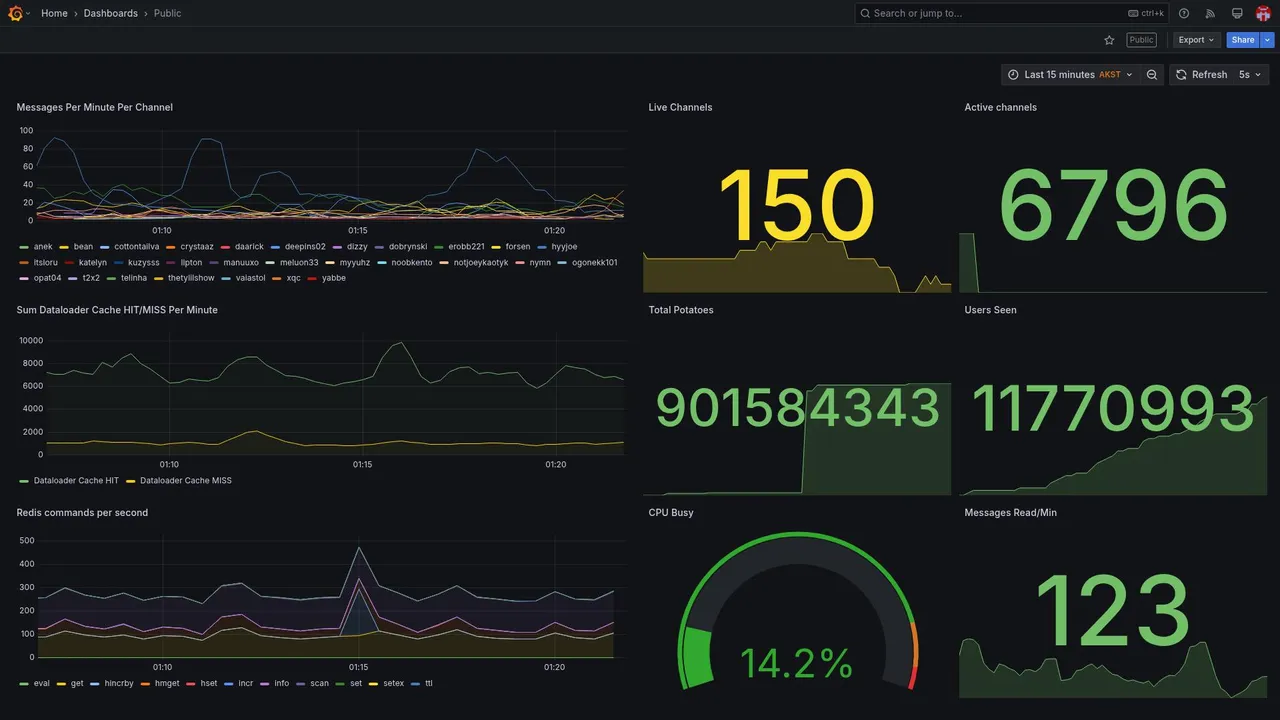The height and width of the screenshot is (720, 1280).
Task: Click the clock icon in time picker
Action: click(x=1013, y=75)
